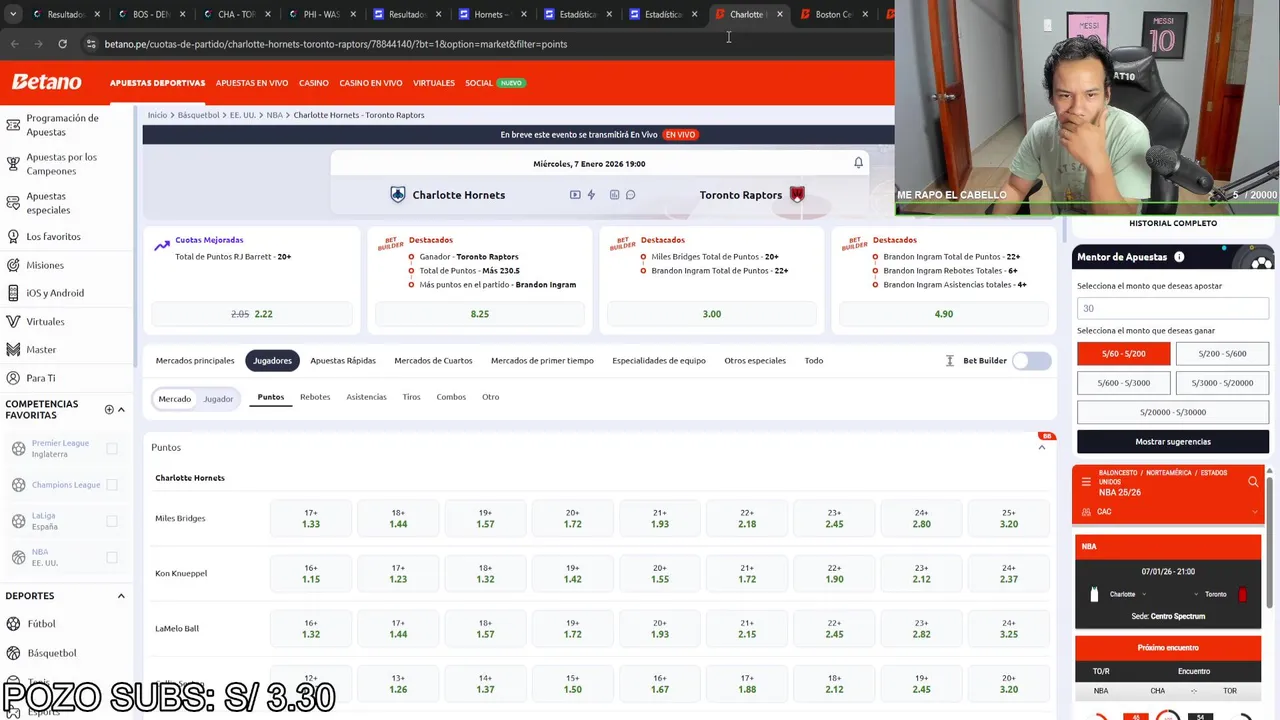Open the browser tab search dropdown
The image size is (1280, 720).
click(x=11, y=14)
